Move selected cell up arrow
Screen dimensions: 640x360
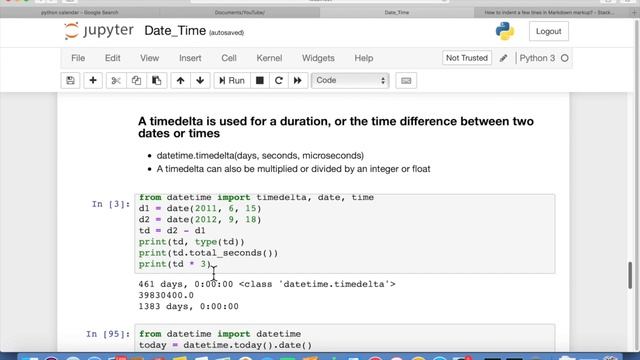[180, 80]
